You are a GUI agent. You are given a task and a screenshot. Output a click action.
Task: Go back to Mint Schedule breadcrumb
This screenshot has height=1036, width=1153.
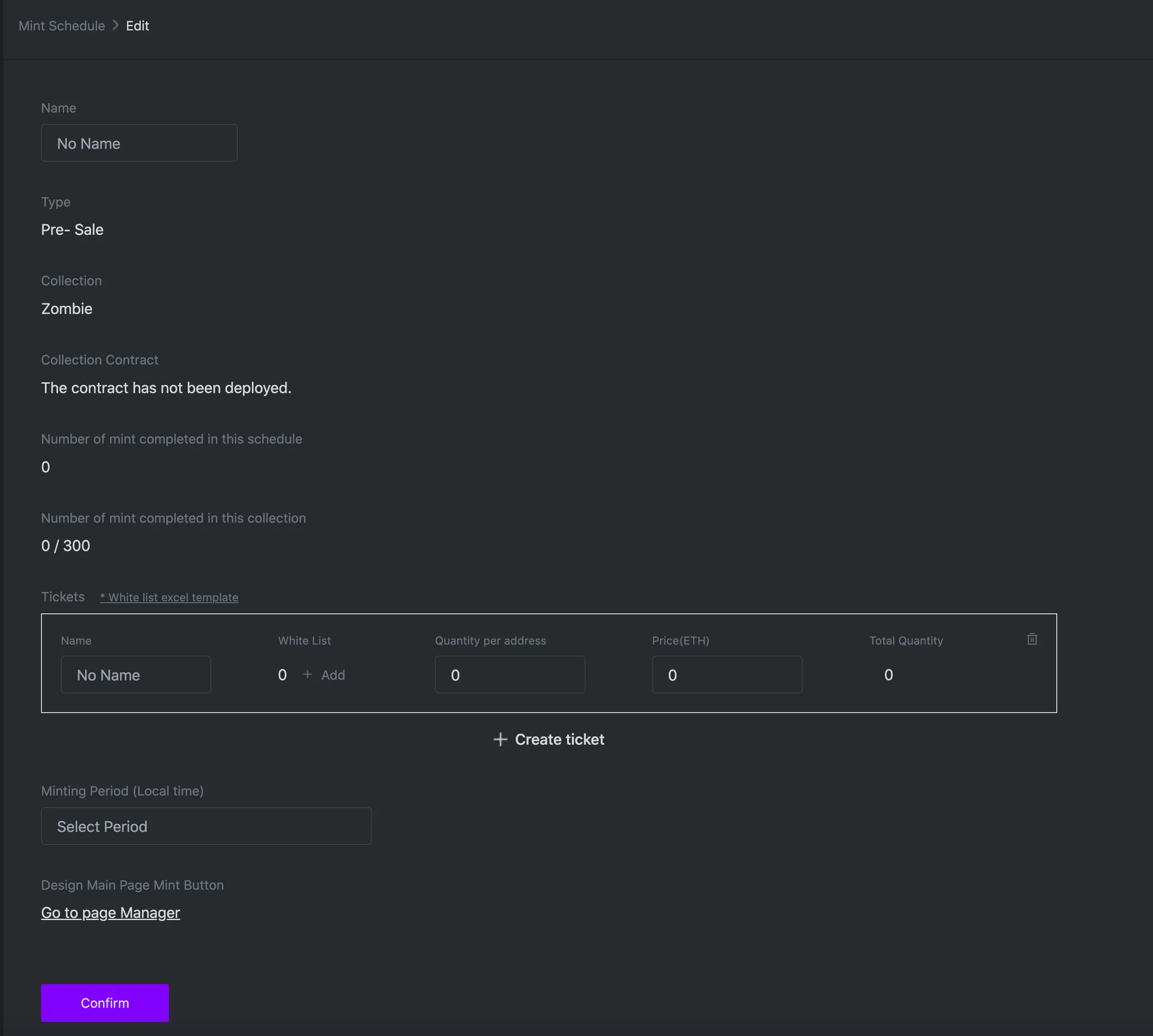(61, 25)
